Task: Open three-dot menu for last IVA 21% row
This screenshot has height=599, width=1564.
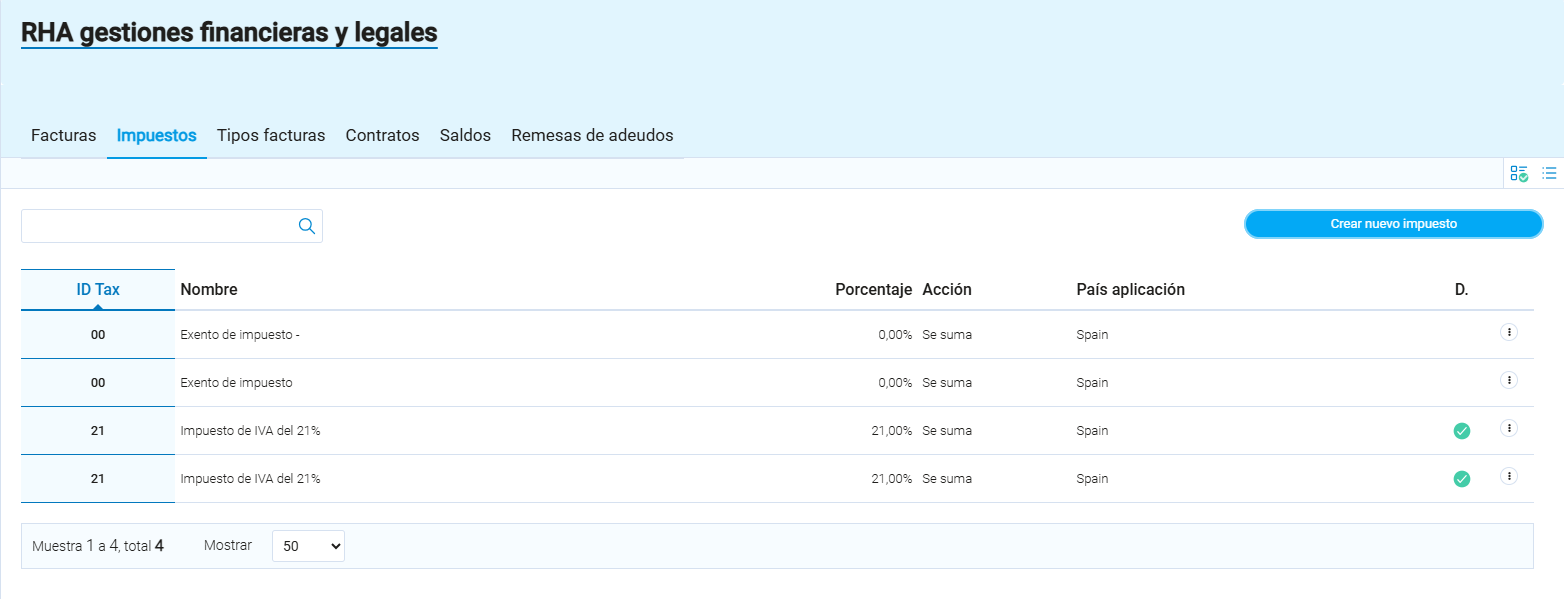Action: 1509,476
